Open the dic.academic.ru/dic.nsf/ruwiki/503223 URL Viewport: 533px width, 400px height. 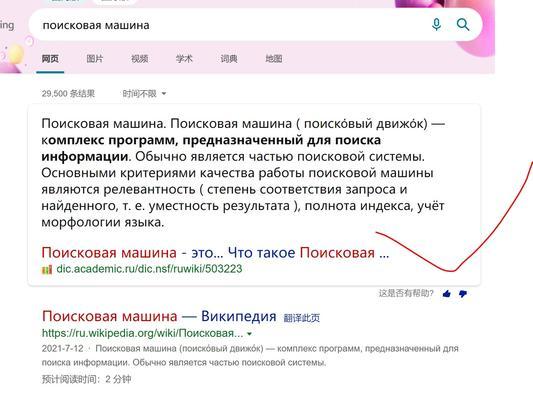point(149,269)
